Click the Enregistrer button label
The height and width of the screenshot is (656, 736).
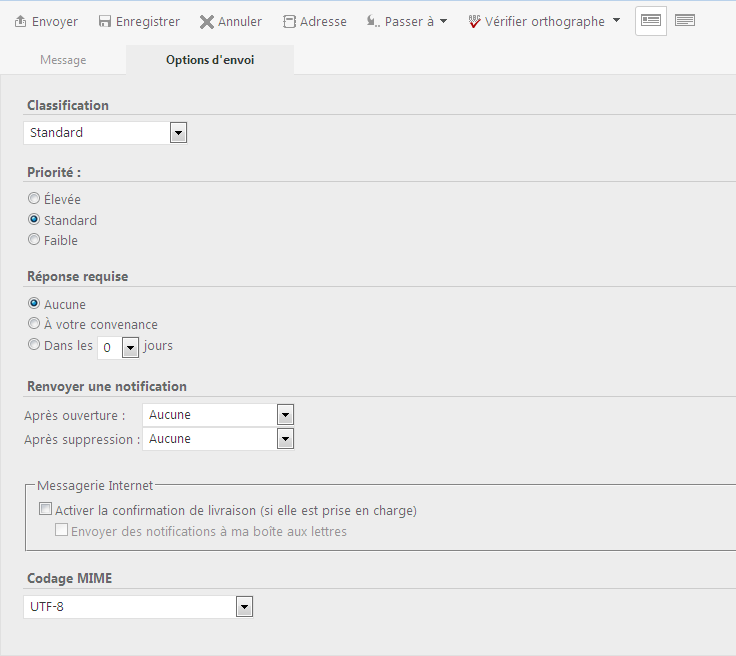click(148, 22)
